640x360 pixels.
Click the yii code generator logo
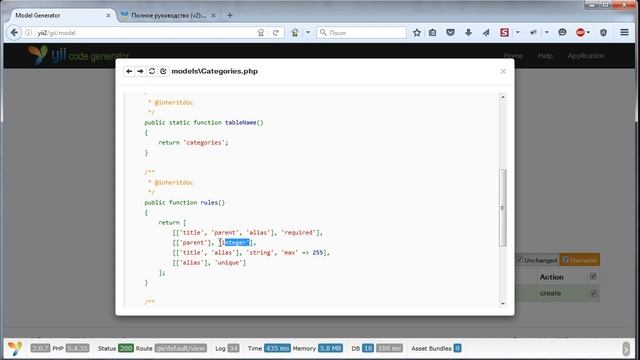78,55
